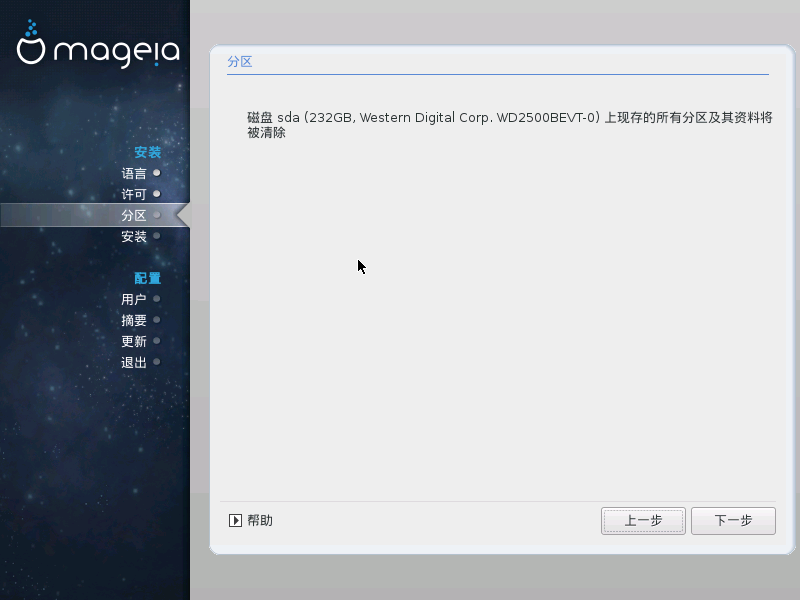This screenshot has width=800, height=600.
Task: Select the 语言 step in sidebar
Action: click(x=134, y=173)
